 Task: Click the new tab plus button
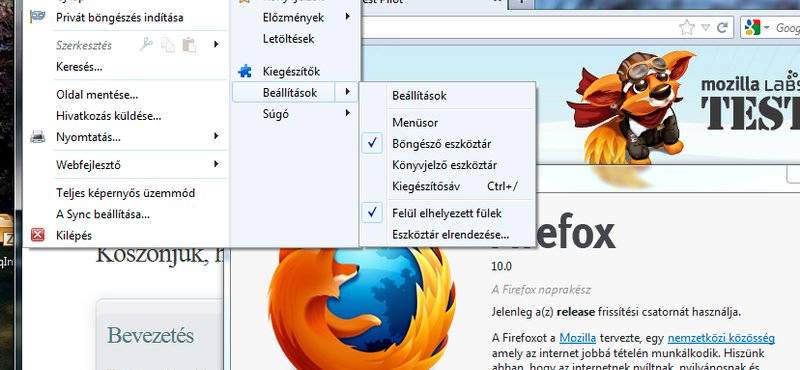pyautogui.click(x=521, y=3)
